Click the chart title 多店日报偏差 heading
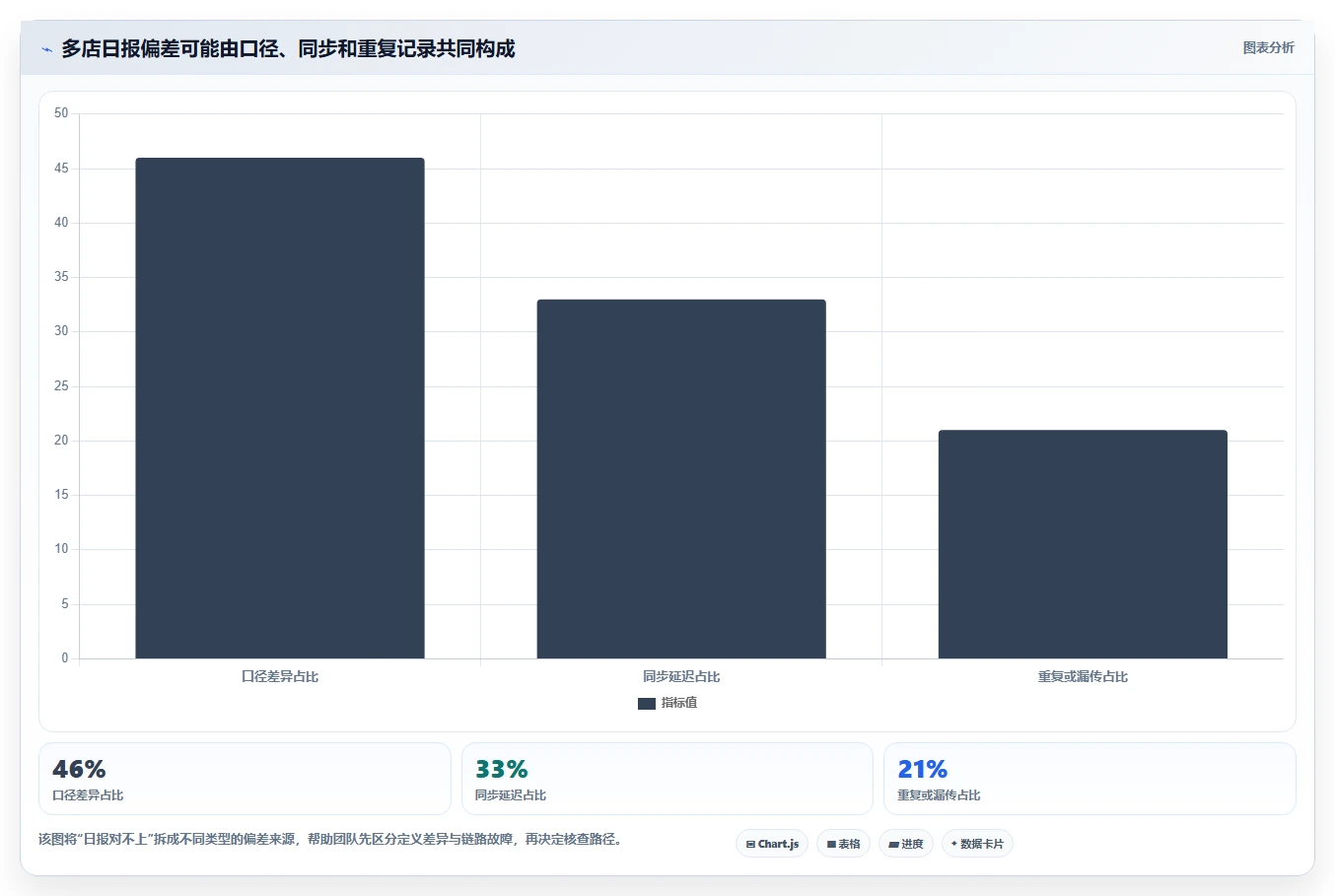Image resolution: width=1335 pixels, height=896 pixels. click(288, 49)
